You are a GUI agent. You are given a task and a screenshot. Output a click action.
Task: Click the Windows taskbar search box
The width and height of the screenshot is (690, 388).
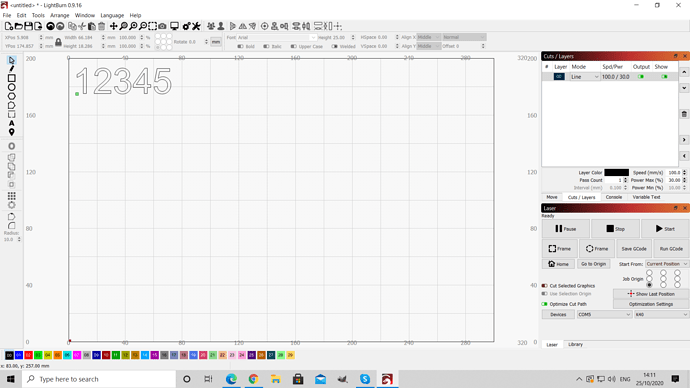99,379
